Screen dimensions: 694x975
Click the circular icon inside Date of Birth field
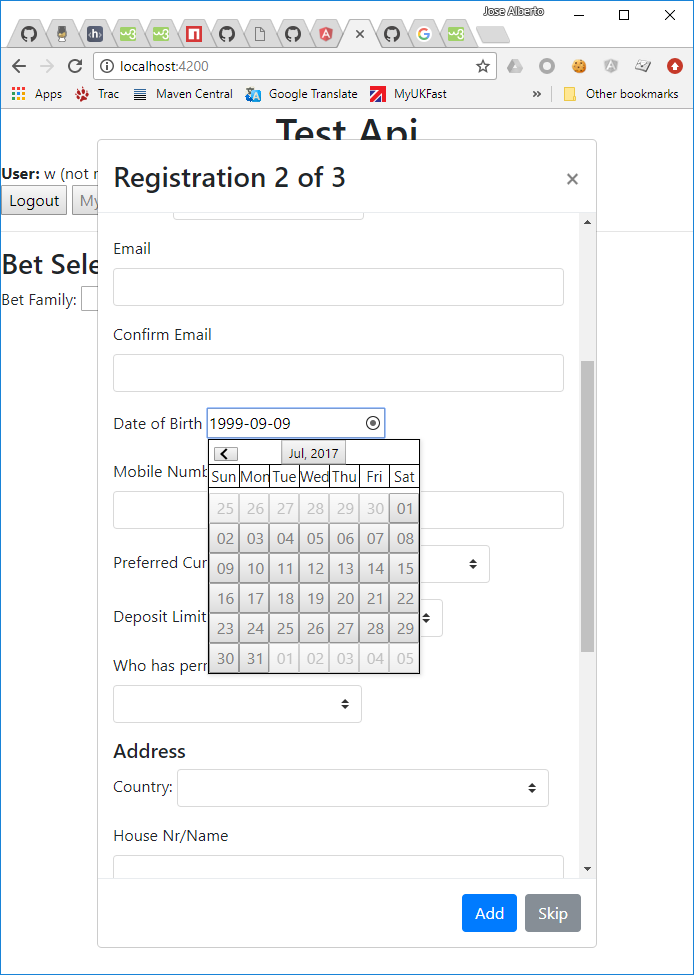371,422
